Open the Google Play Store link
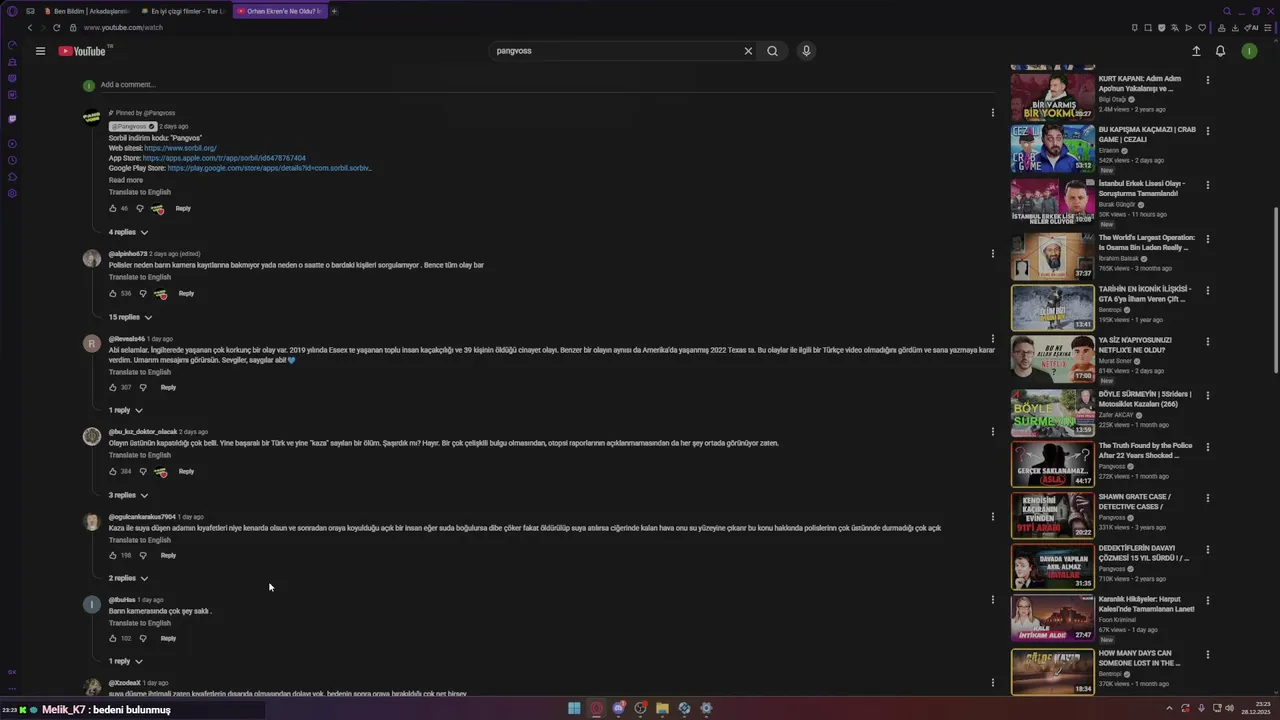The image size is (1280, 720). 269,168
